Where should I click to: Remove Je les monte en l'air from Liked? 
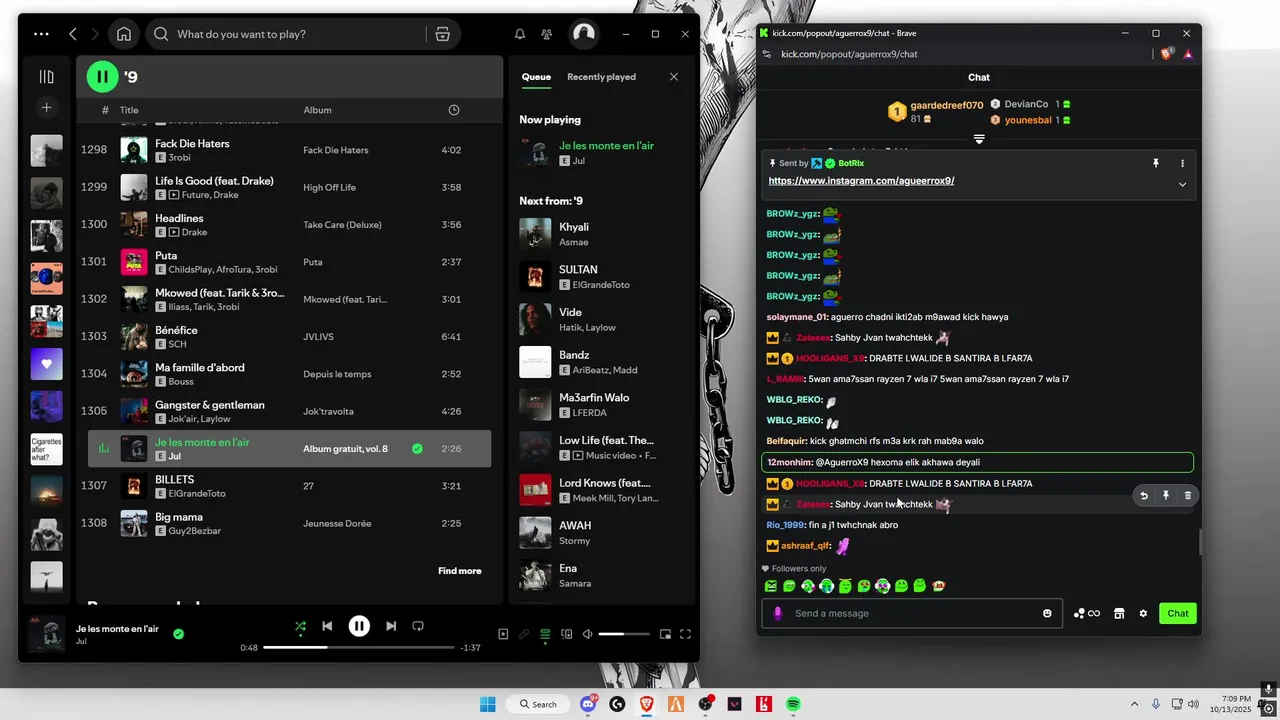click(x=417, y=449)
